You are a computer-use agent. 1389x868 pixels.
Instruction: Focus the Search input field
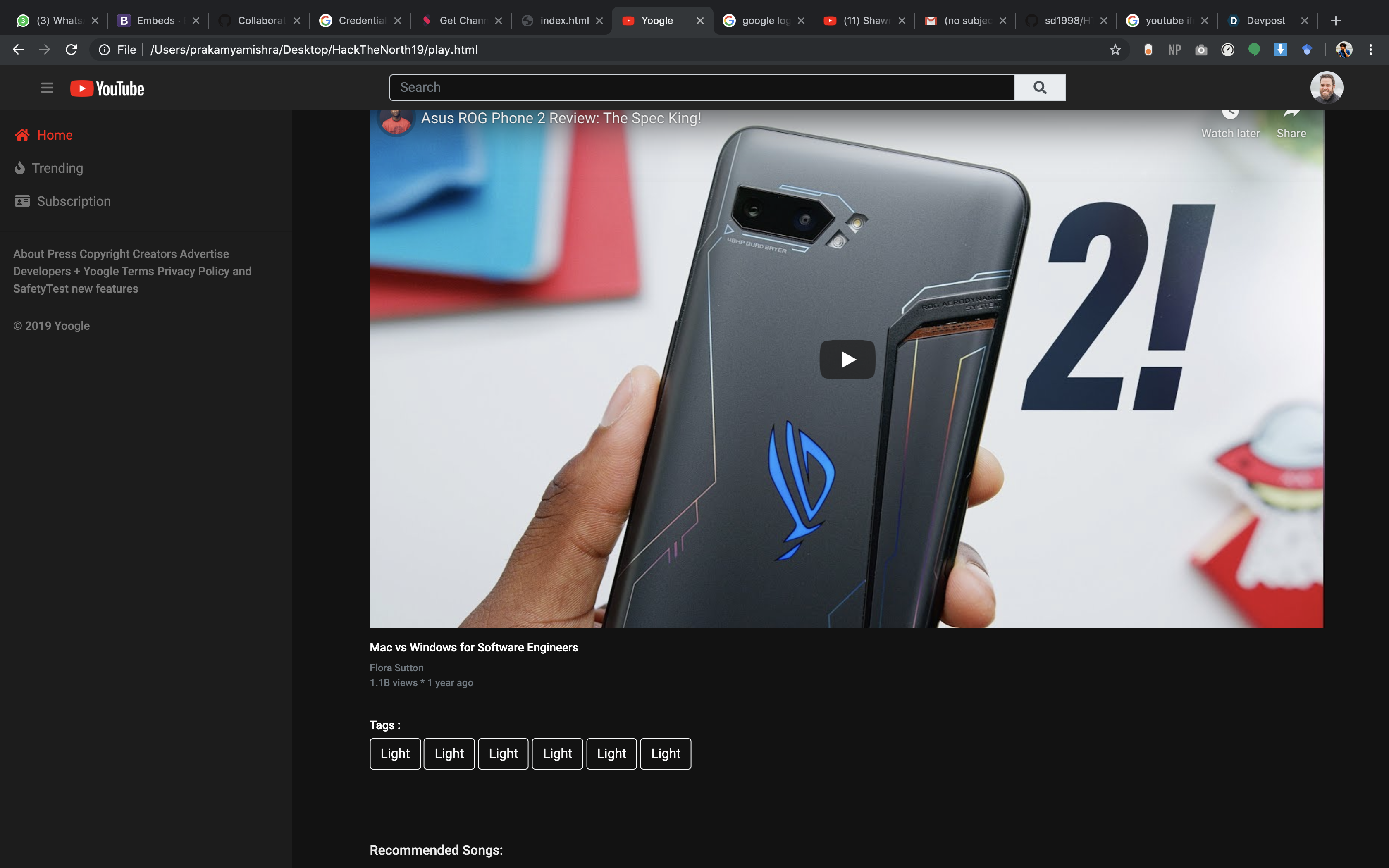point(702,87)
